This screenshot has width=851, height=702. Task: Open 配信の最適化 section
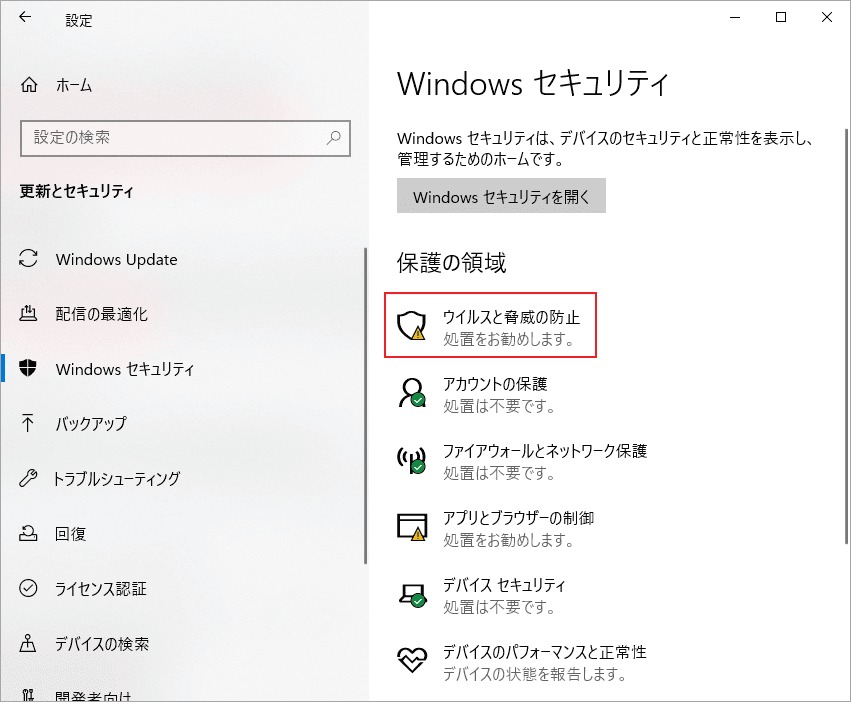pyautogui.click(x=101, y=314)
